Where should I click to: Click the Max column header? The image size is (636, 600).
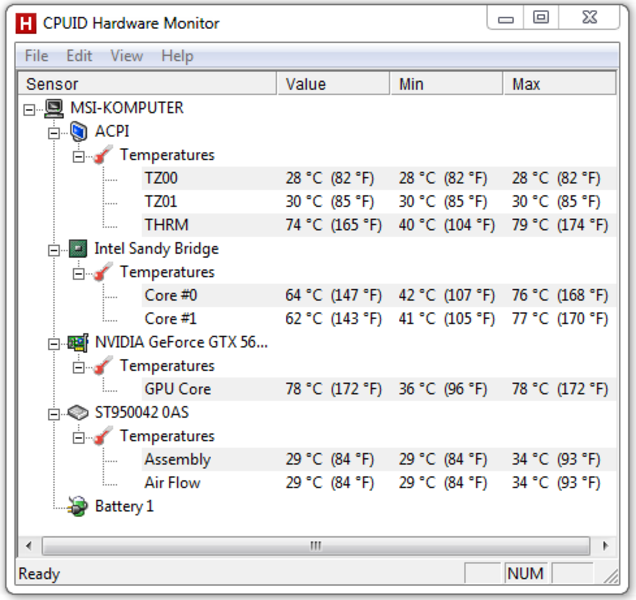560,84
